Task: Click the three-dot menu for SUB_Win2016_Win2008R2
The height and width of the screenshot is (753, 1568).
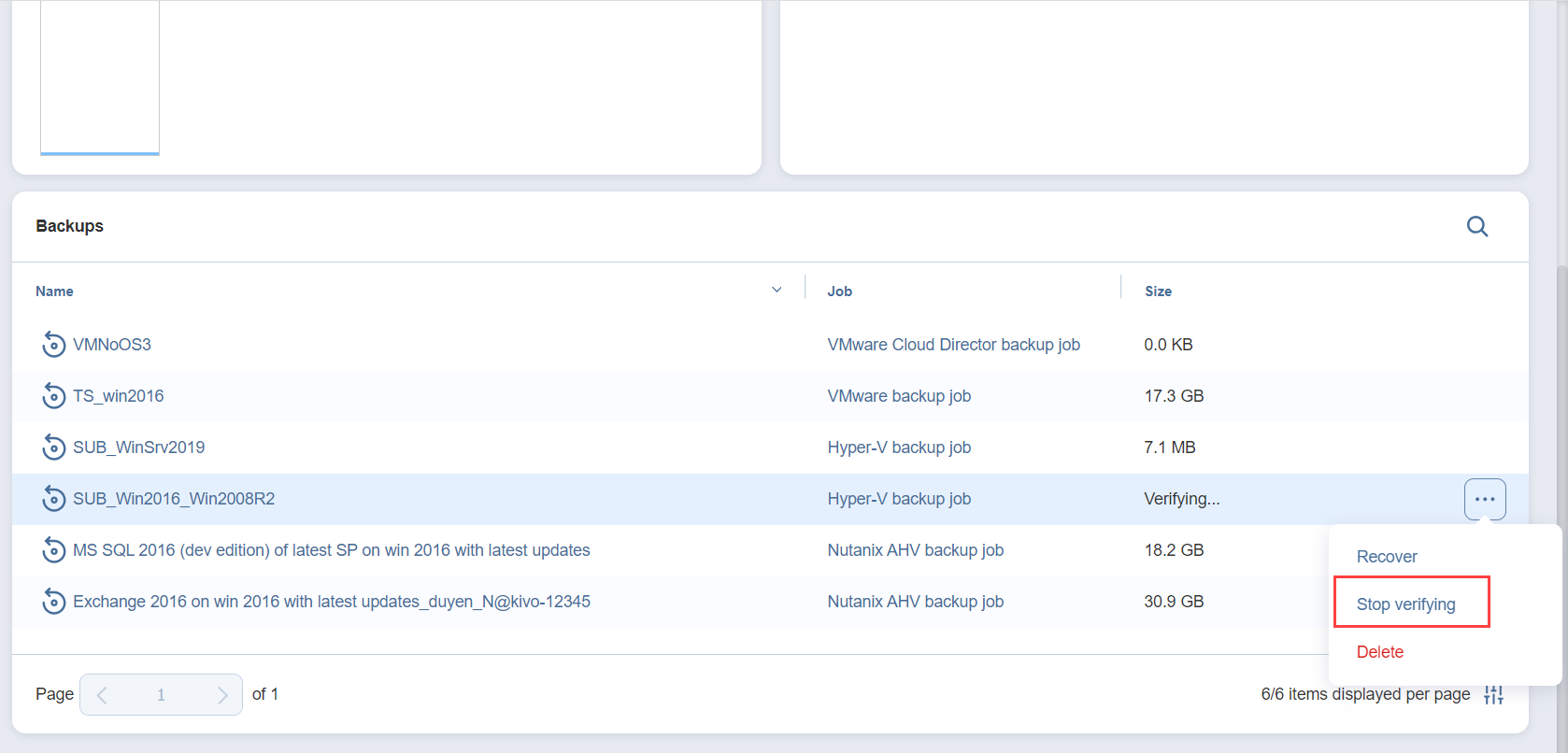Action: [x=1484, y=499]
